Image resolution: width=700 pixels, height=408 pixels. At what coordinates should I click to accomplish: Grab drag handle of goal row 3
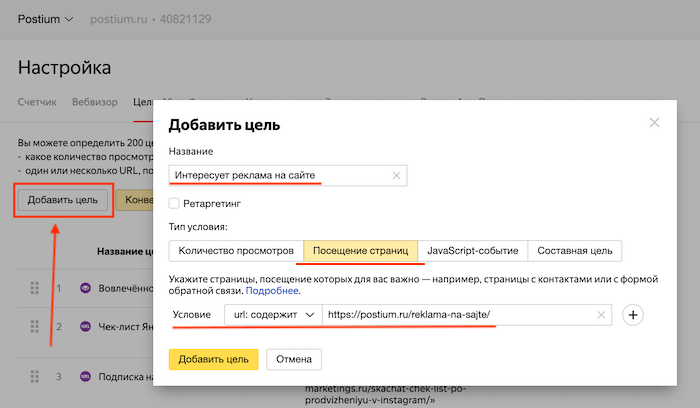(x=33, y=377)
